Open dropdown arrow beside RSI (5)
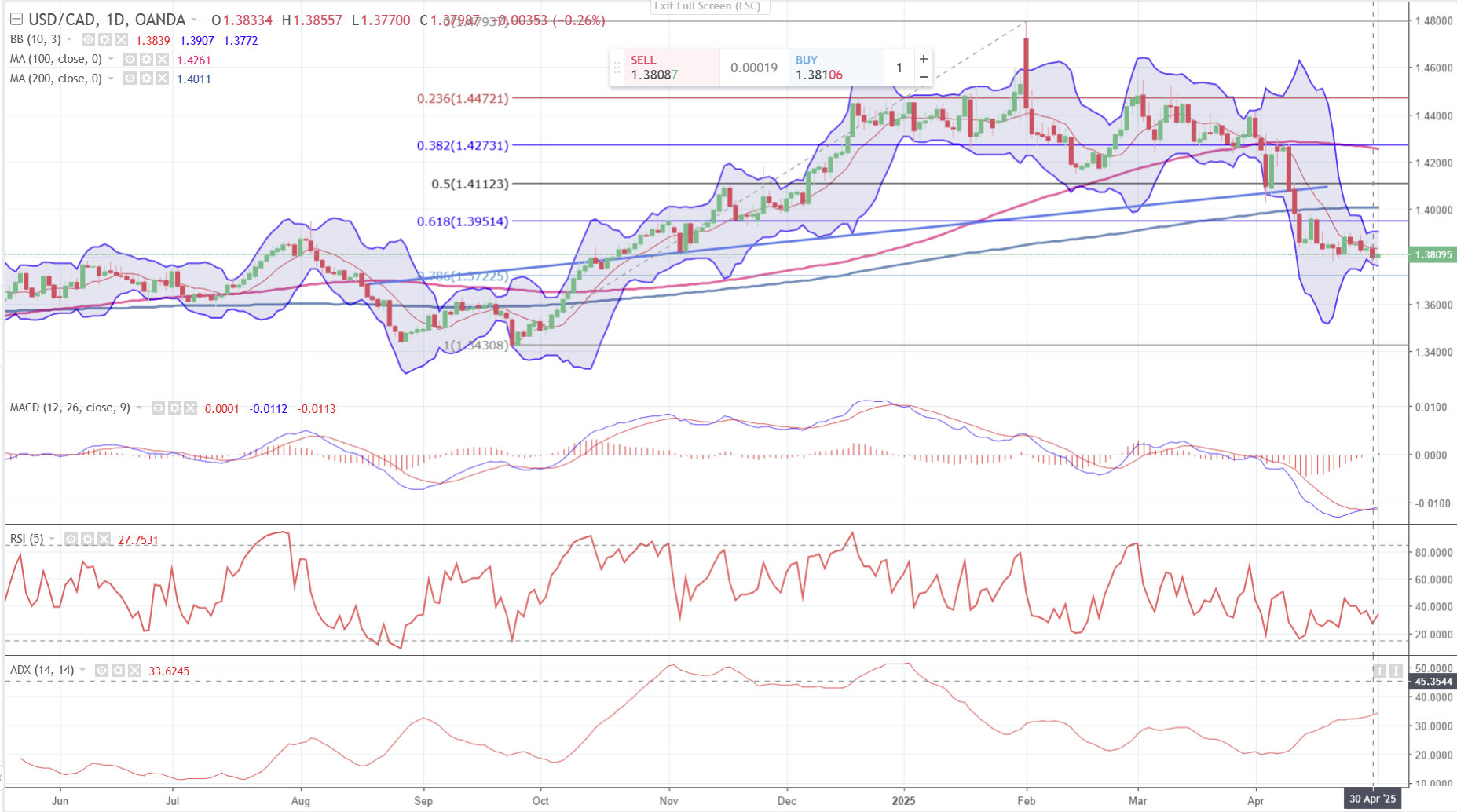 click(52, 540)
